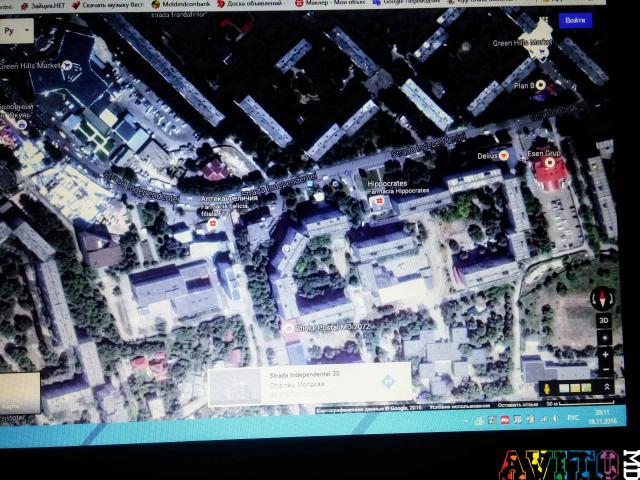640x480 pixels.
Task: Enable the 3D view button
Action: (603, 320)
